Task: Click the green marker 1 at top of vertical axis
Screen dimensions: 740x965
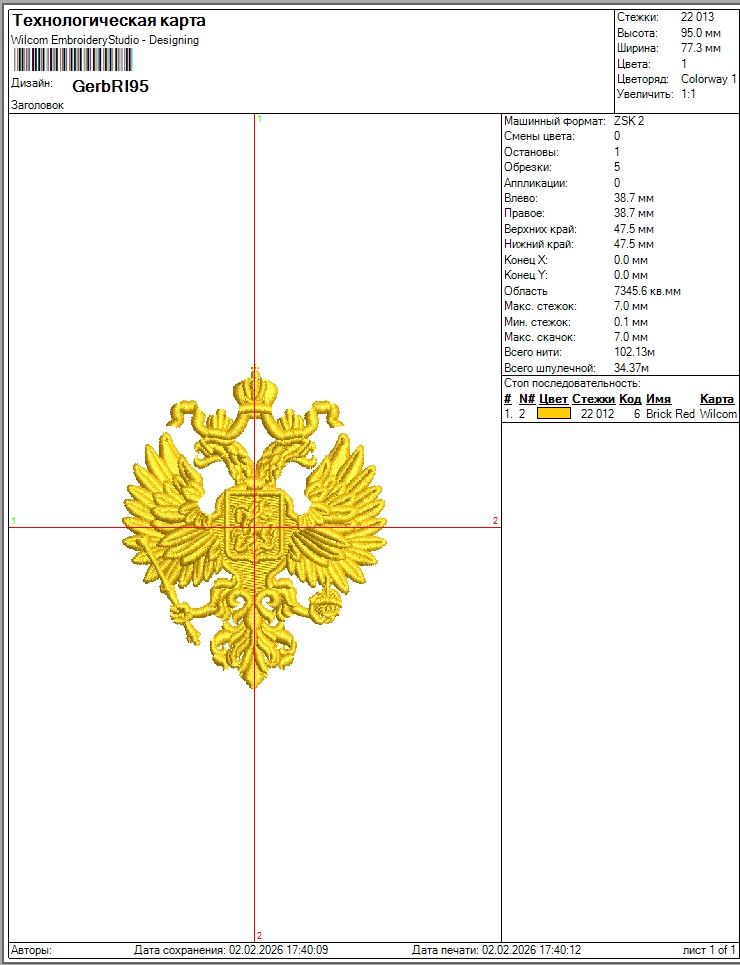Action: pyautogui.click(x=259, y=119)
